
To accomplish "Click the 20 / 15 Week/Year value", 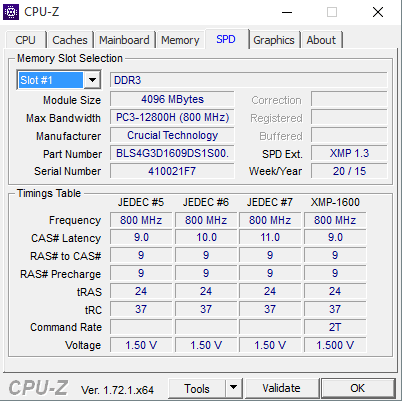I will pos(349,171).
